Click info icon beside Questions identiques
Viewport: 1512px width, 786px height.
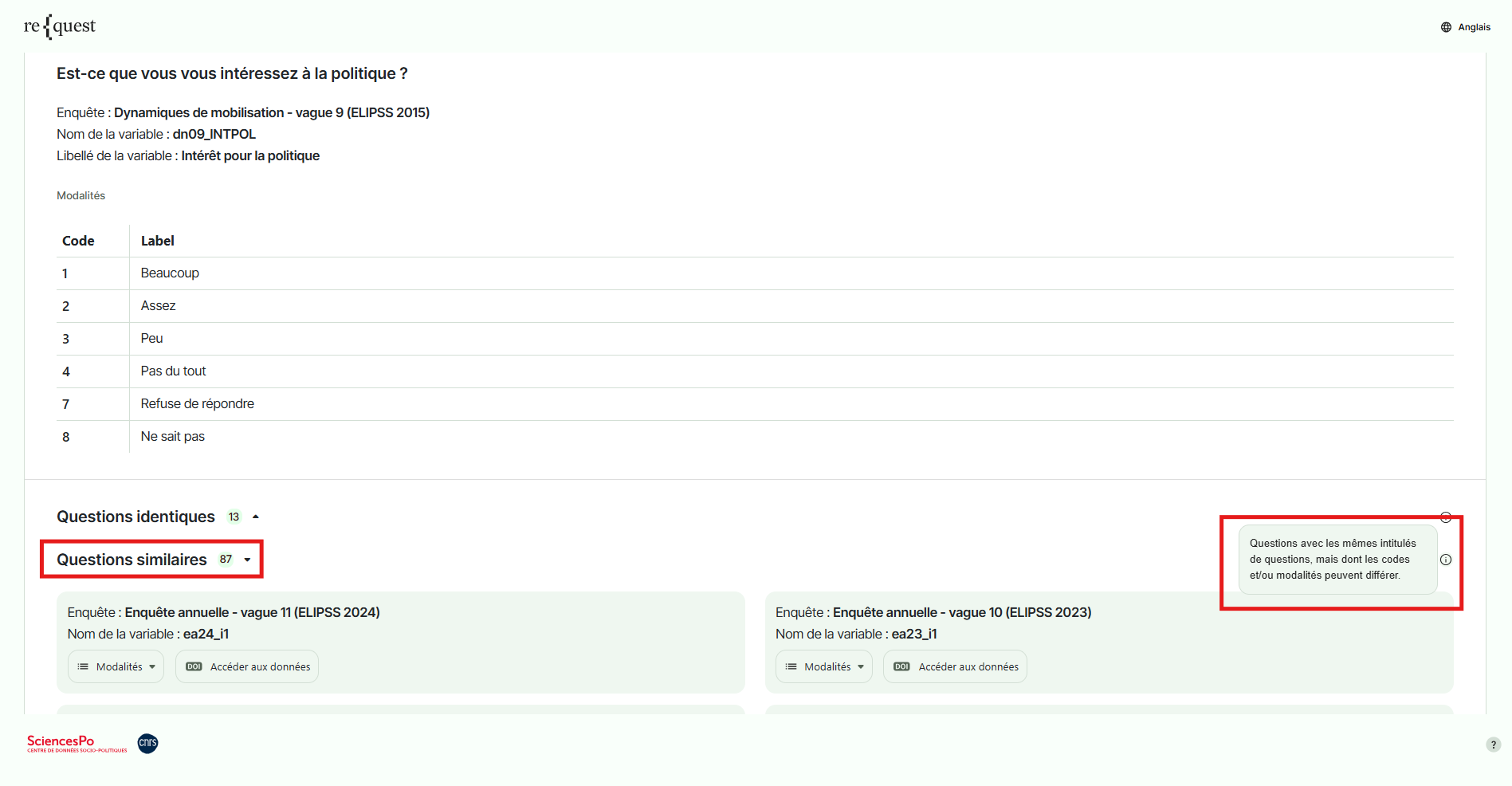(x=1446, y=517)
